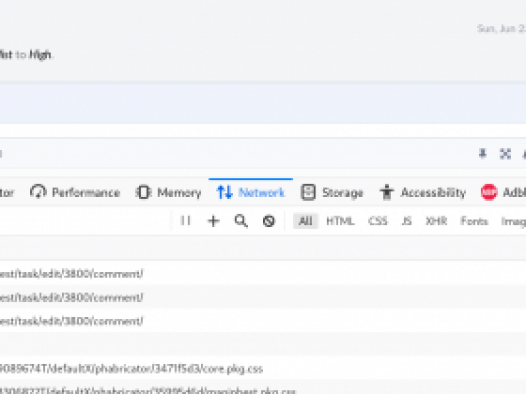Click the Sun, Jun timestamp link
Image resolution: width=526 pixels, height=394 pixels.
[x=502, y=29]
